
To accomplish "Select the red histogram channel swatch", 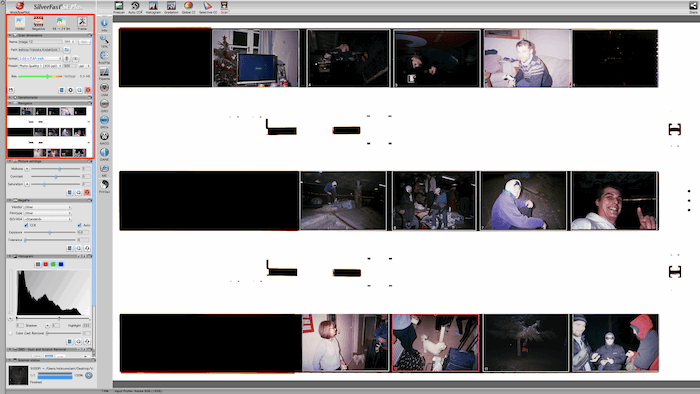I will click(x=46, y=265).
